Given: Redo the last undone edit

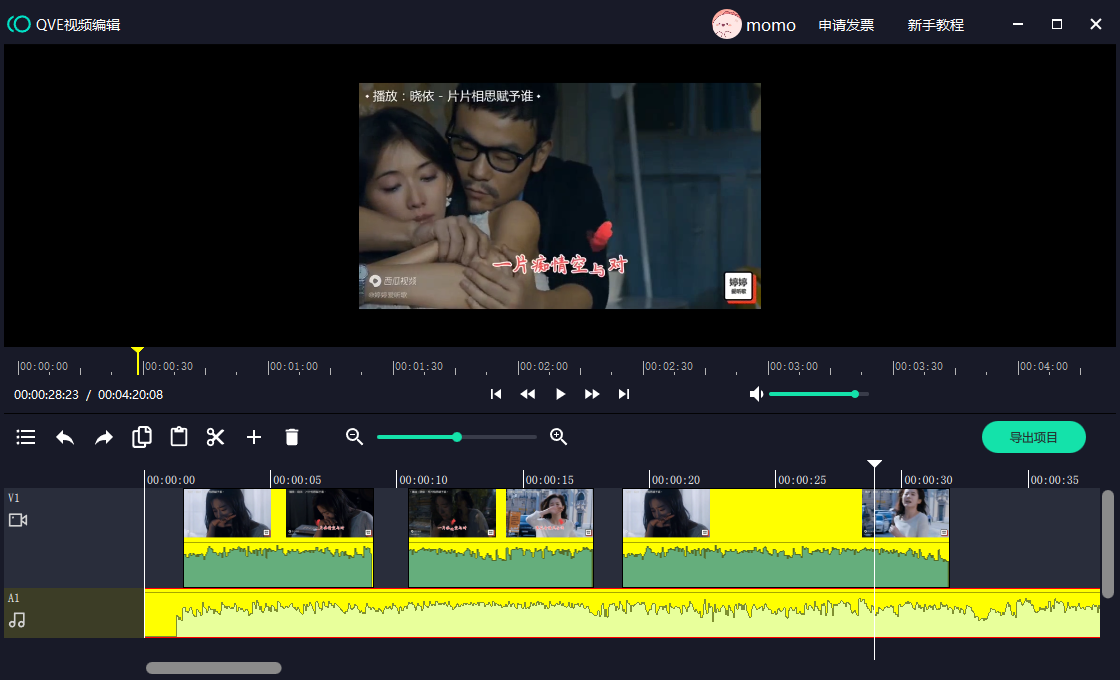Looking at the screenshot, I should pos(104,437).
